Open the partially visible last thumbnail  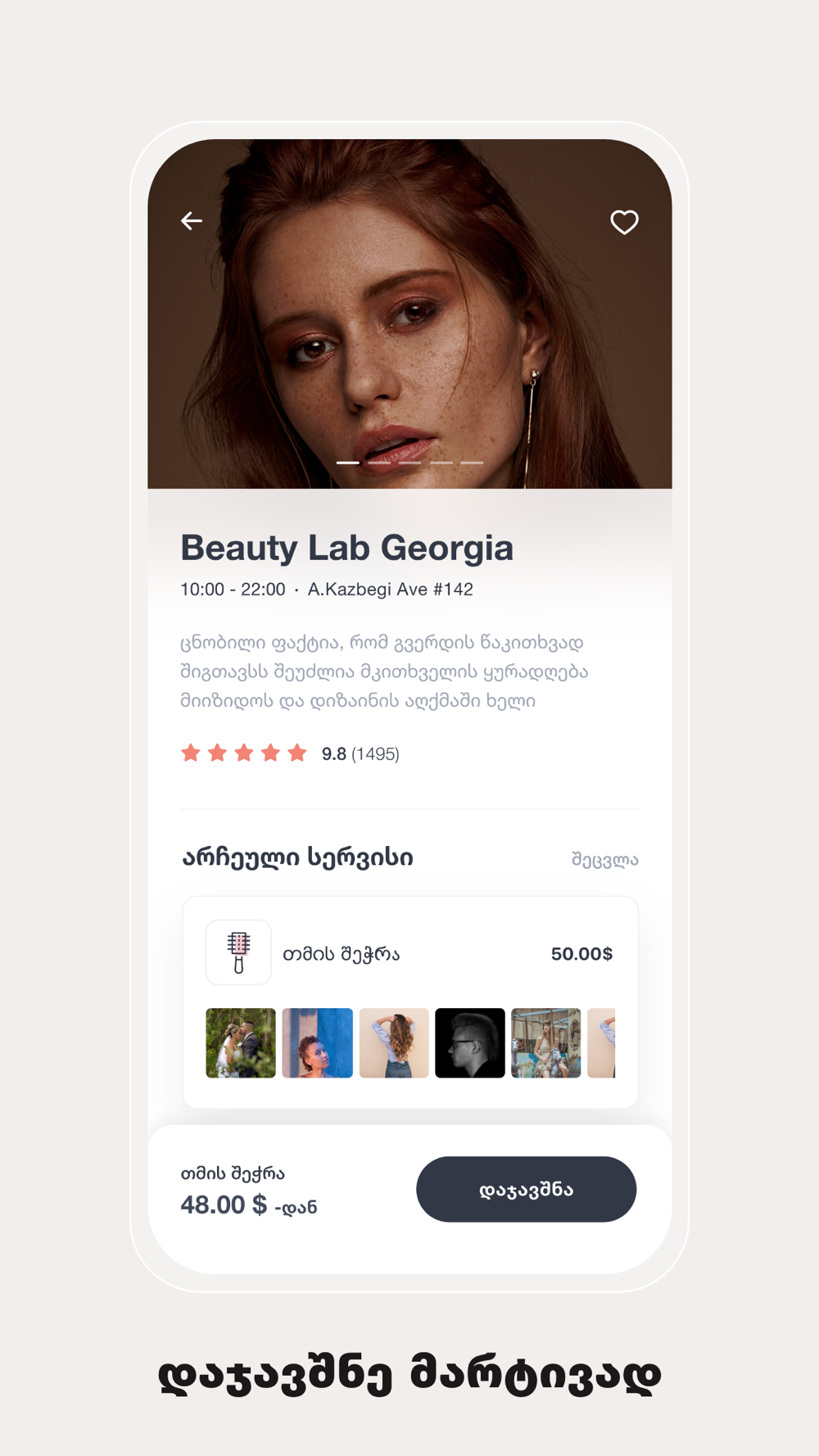tap(602, 1042)
